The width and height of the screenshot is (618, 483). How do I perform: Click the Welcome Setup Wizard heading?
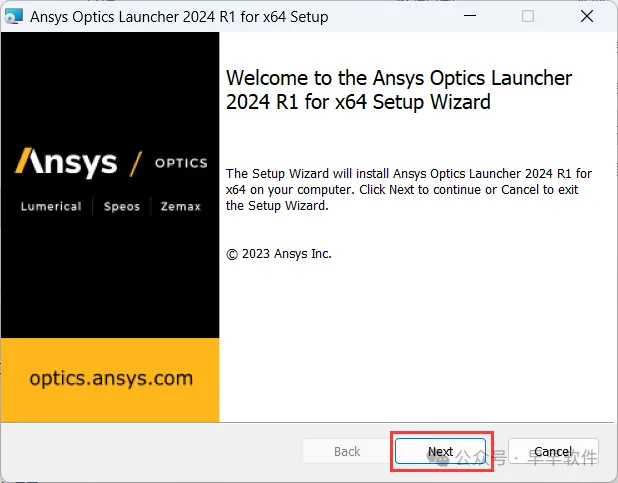[399, 90]
